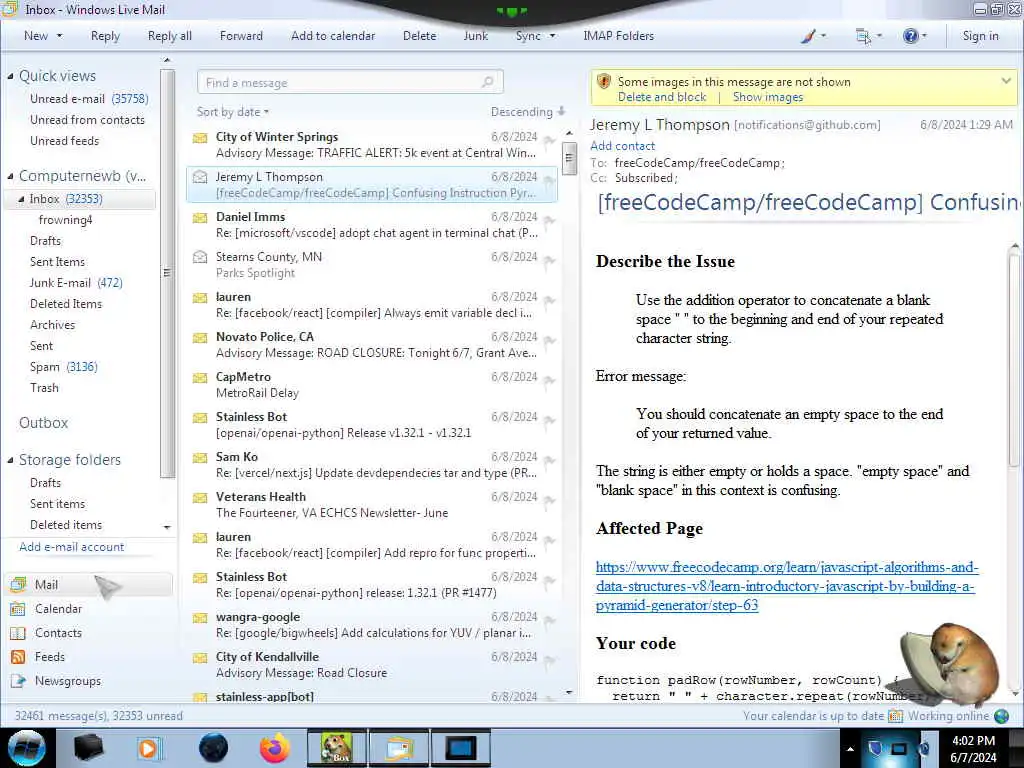Open IMAP Folders from toolbar
Image resolution: width=1024 pixels, height=768 pixels.
pyautogui.click(x=618, y=36)
